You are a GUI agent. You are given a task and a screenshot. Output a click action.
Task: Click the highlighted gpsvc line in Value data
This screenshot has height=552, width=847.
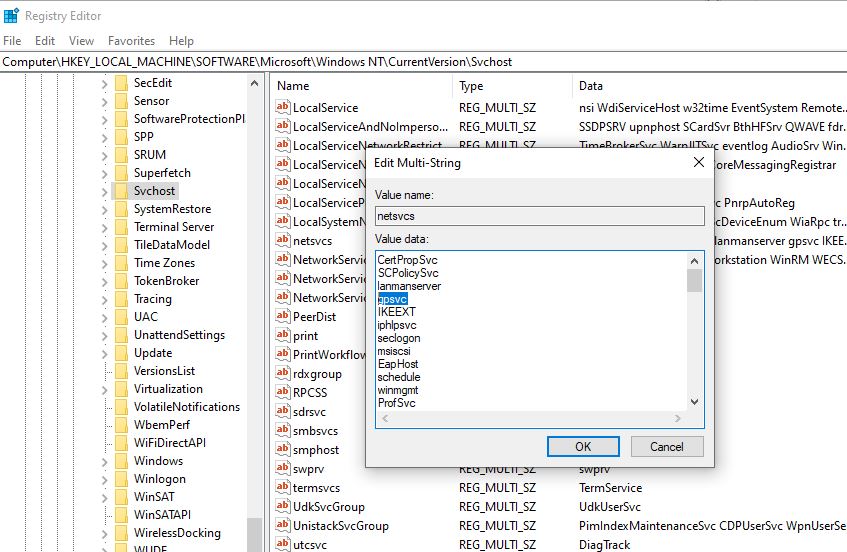pyautogui.click(x=393, y=299)
